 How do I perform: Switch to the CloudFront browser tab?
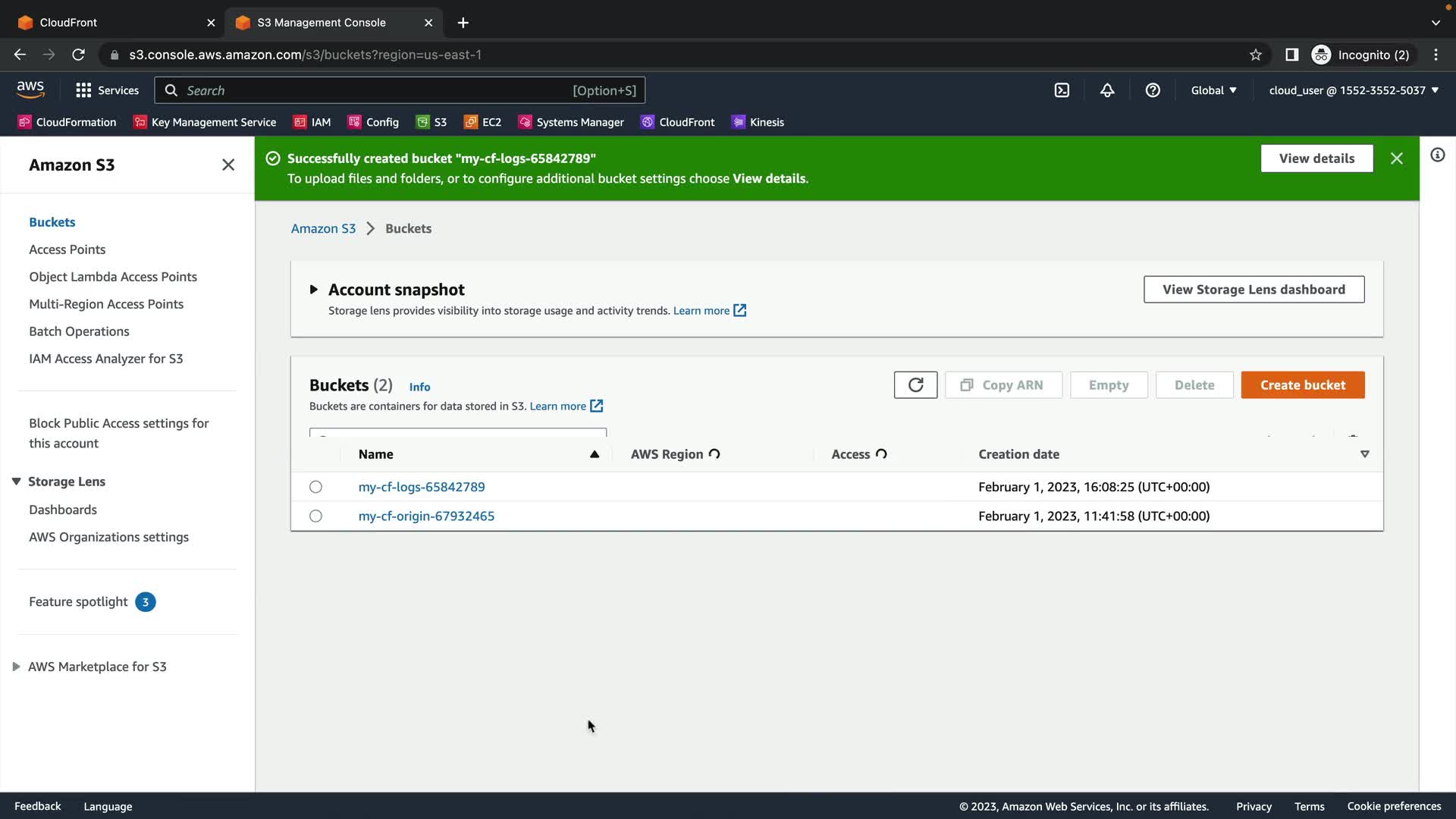coord(68,23)
